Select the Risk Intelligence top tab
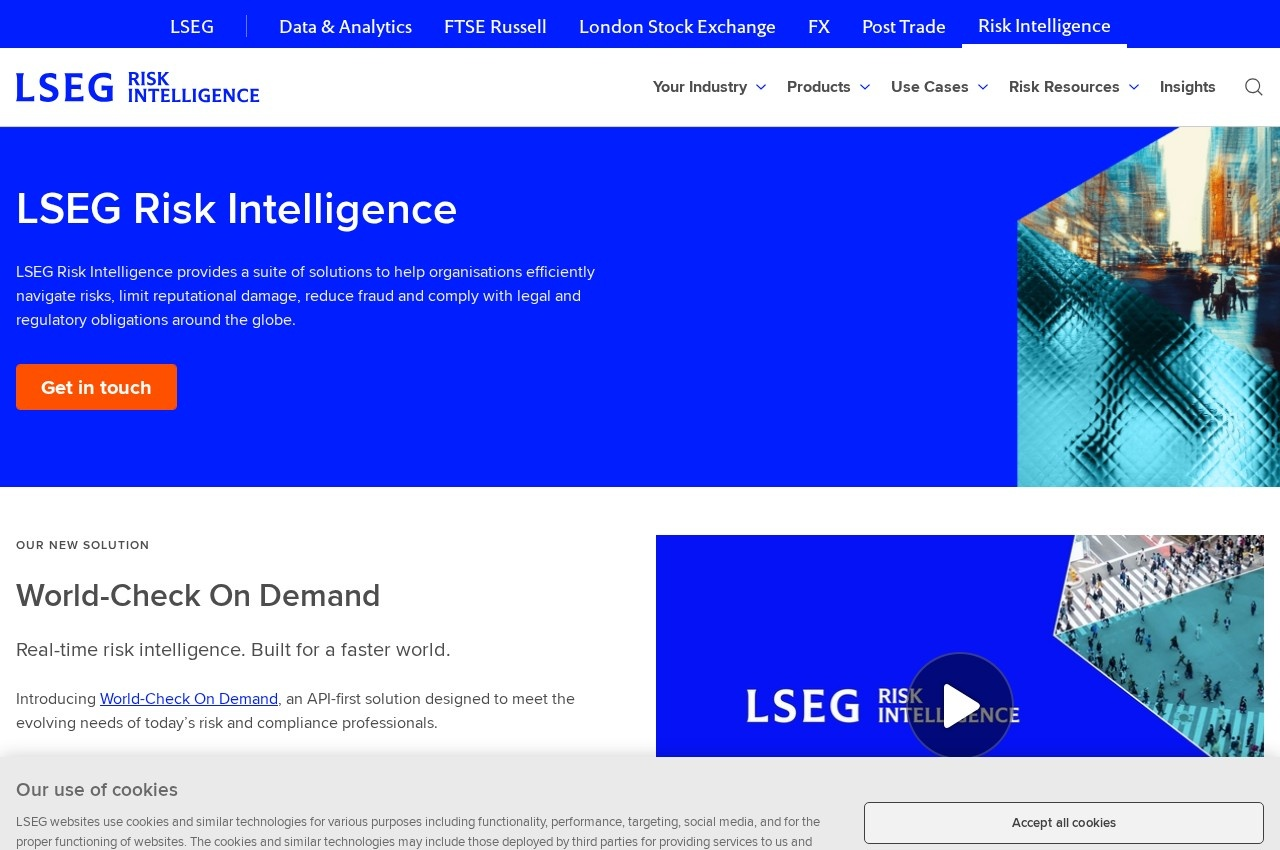Viewport: 1280px width, 850px height. [1044, 25]
